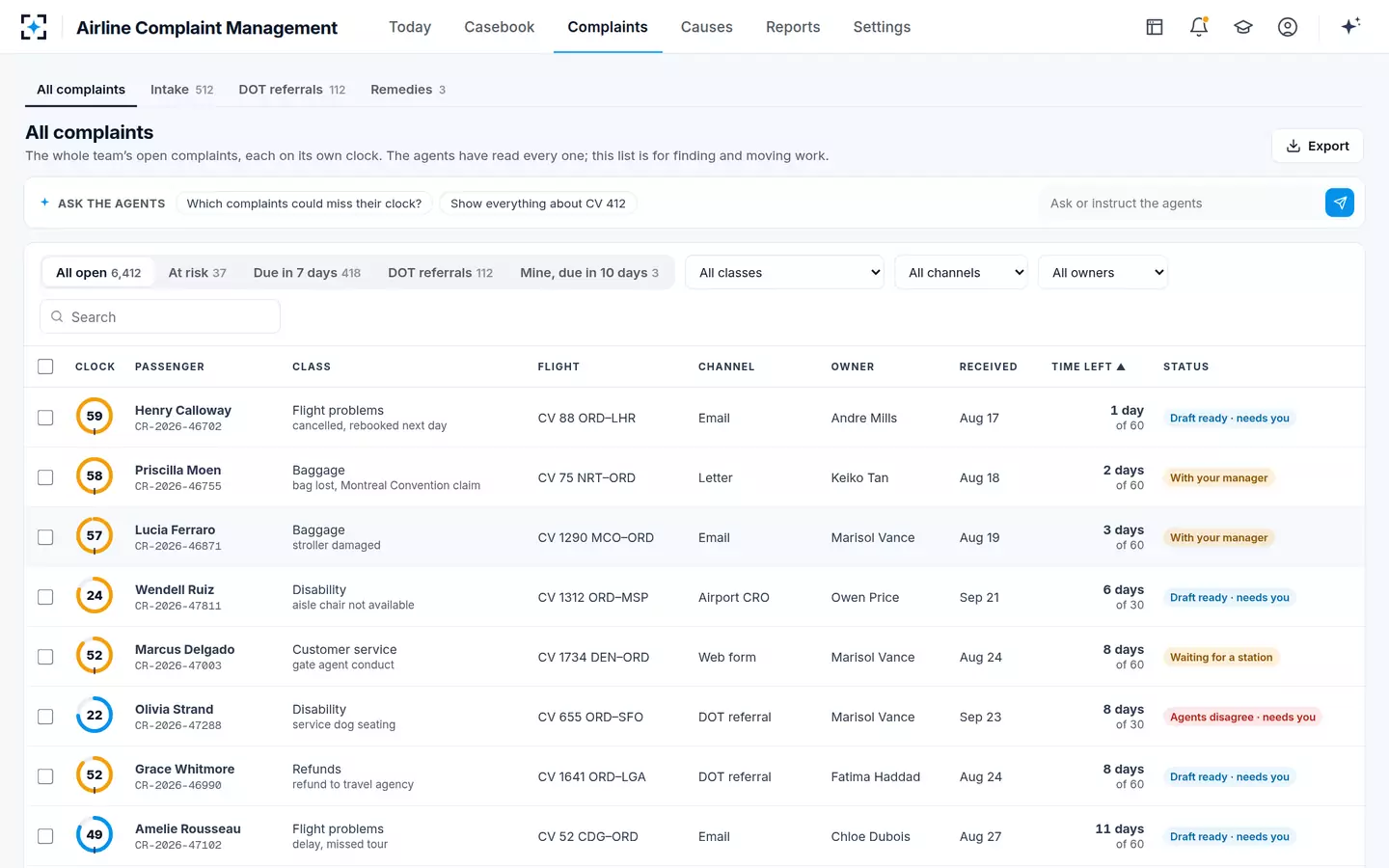1389x868 pixels.
Task: Sort by the Time Left column header
Action: (1088, 366)
